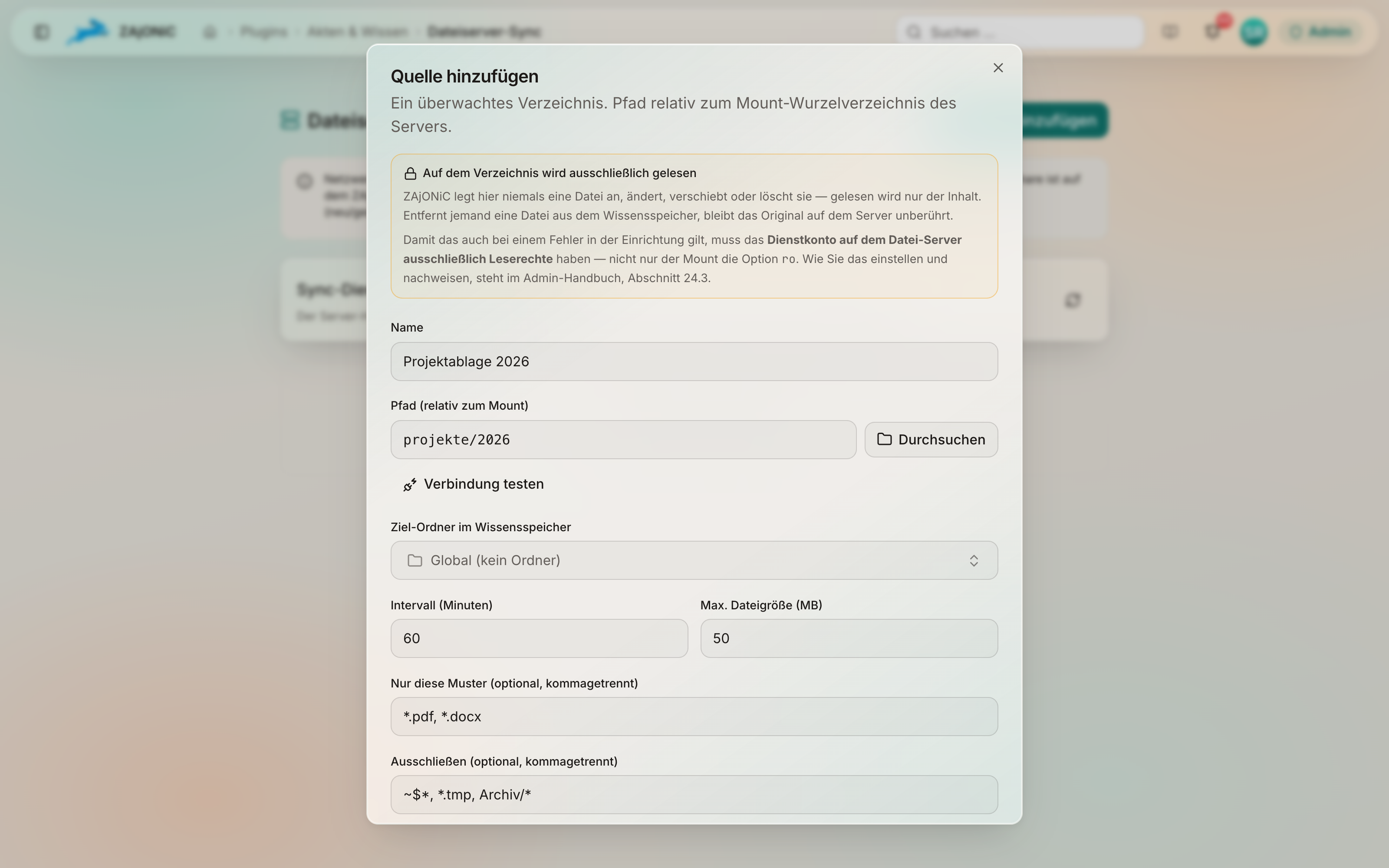Click the folder icon in Durchsuchen button
The height and width of the screenshot is (868, 1389).
pyautogui.click(x=885, y=439)
